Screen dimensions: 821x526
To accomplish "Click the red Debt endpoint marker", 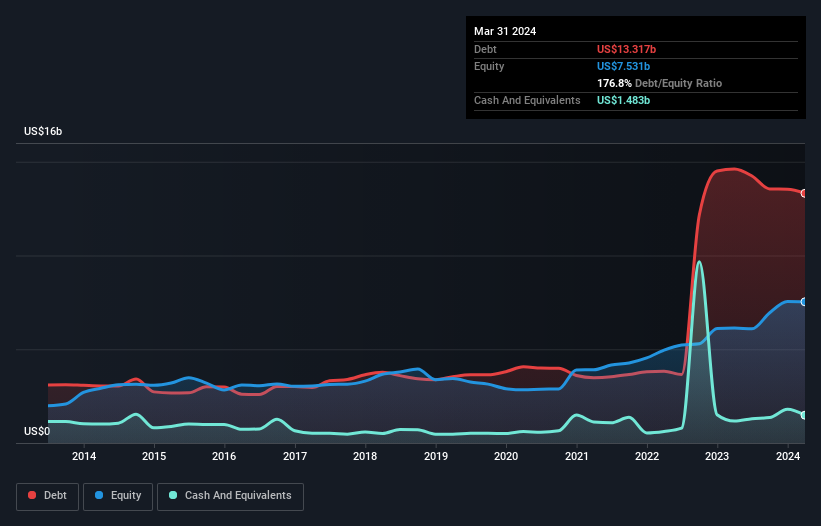I will (x=804, y=194).
